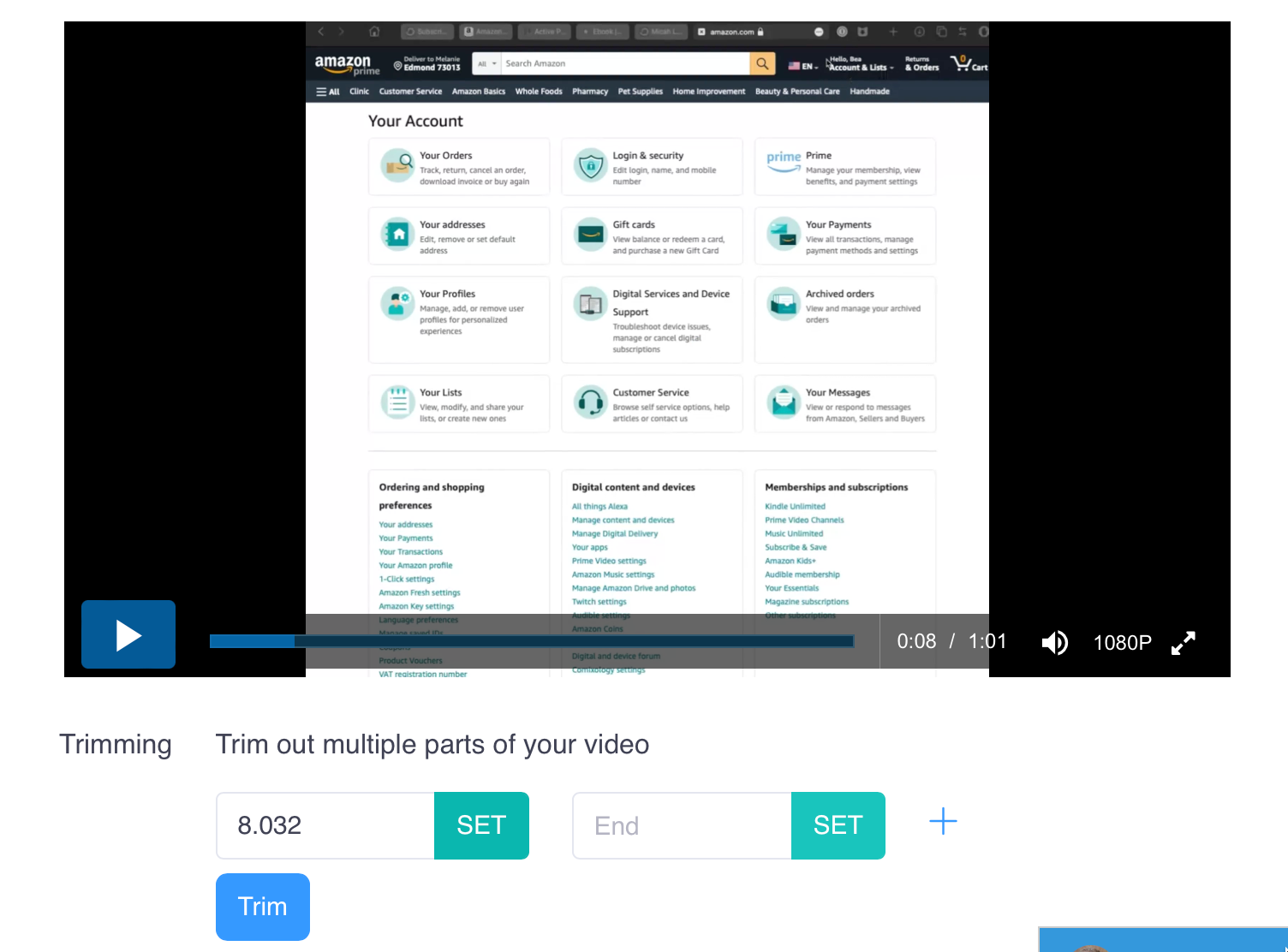Click the Prime logo on the Prime card
This screenshot has width=1288, height=952.
click(x=784, y=160)
